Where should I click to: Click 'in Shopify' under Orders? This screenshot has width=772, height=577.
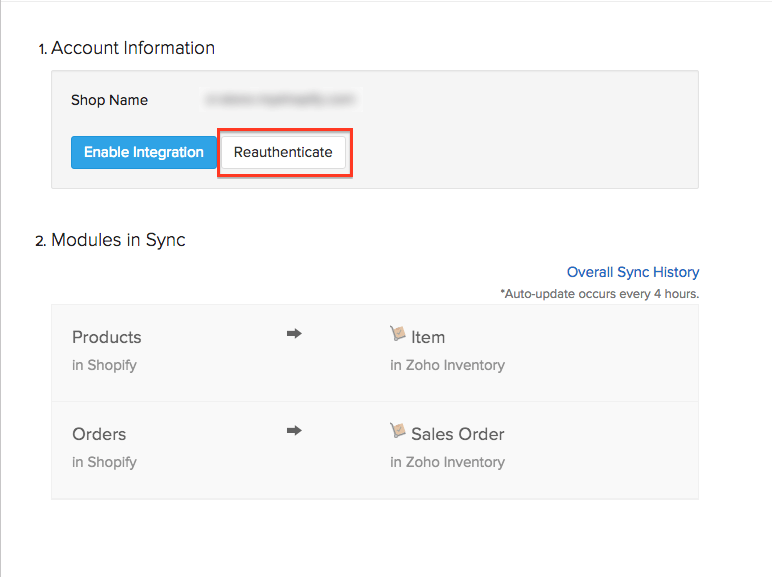tap(104, 462)
